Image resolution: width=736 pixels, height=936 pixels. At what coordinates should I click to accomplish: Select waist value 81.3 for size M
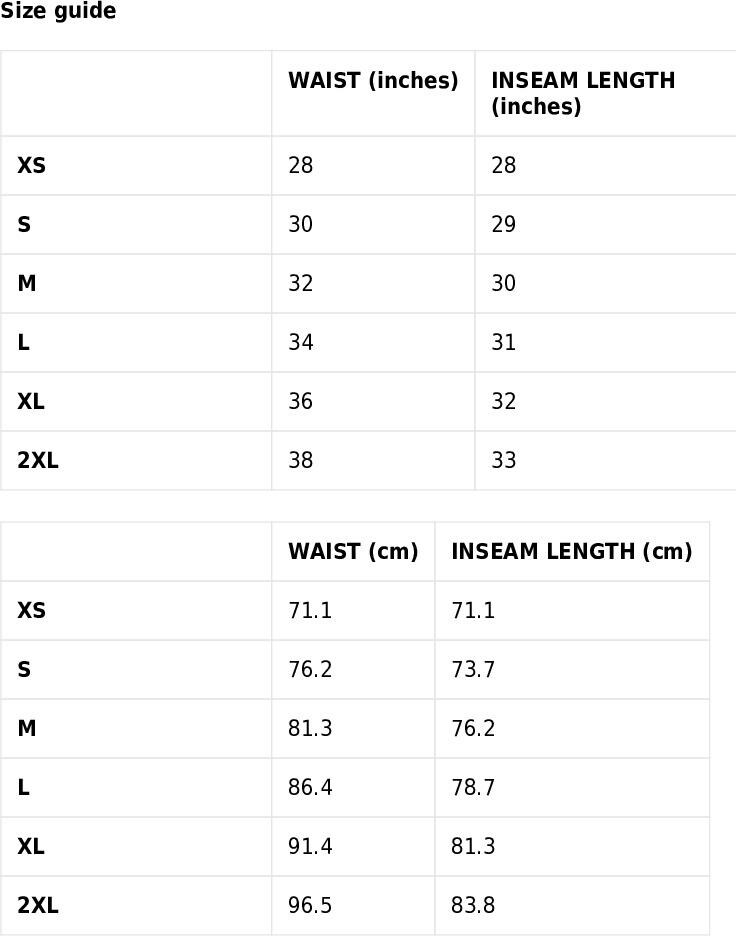coord(310,728)
